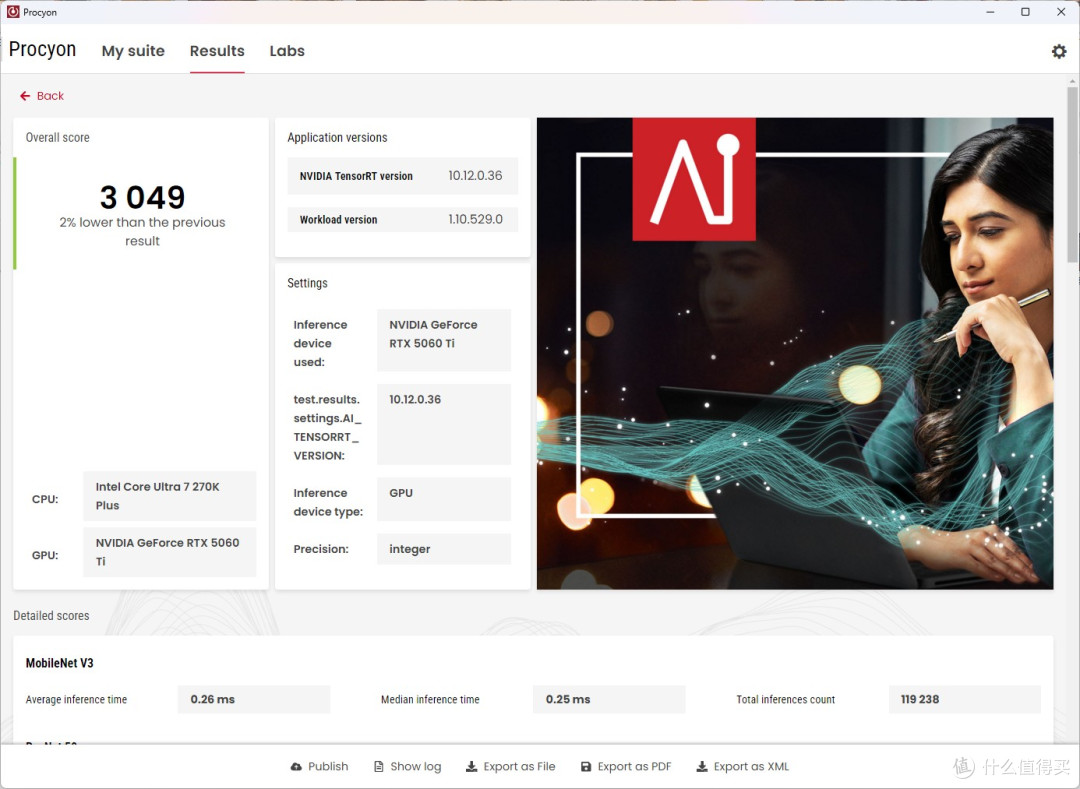The image size is (1080, 789).
Task: Click the Export as PDF save icon
Action: 586,766
